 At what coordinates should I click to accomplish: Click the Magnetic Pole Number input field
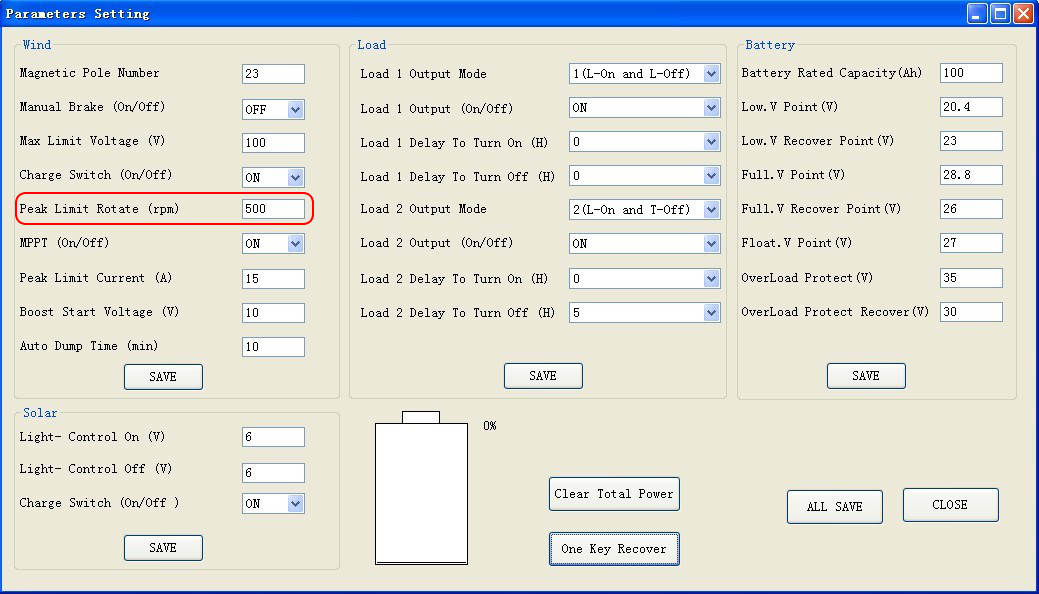(x=273, y=74)
